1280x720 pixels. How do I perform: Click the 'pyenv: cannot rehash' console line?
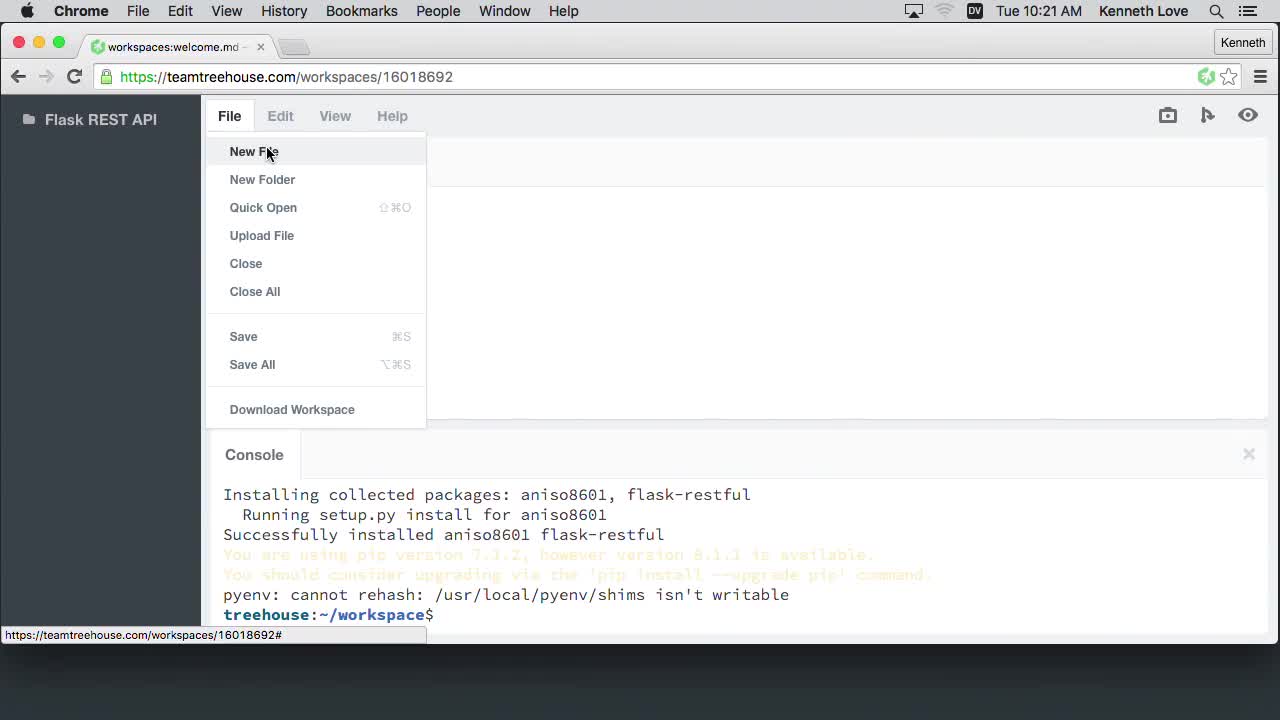(x=506, y=594)
